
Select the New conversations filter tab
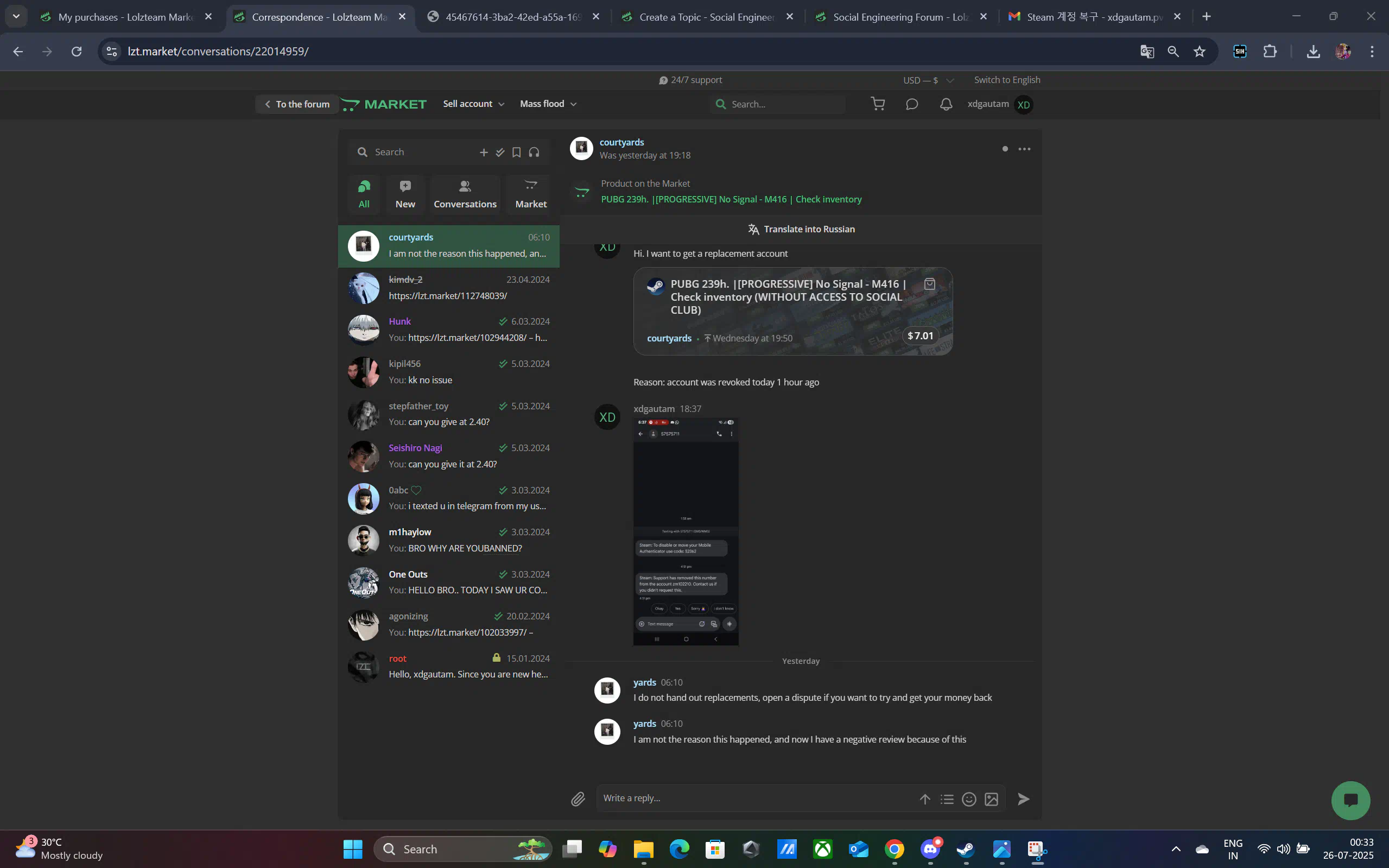(x=405, y=194)
